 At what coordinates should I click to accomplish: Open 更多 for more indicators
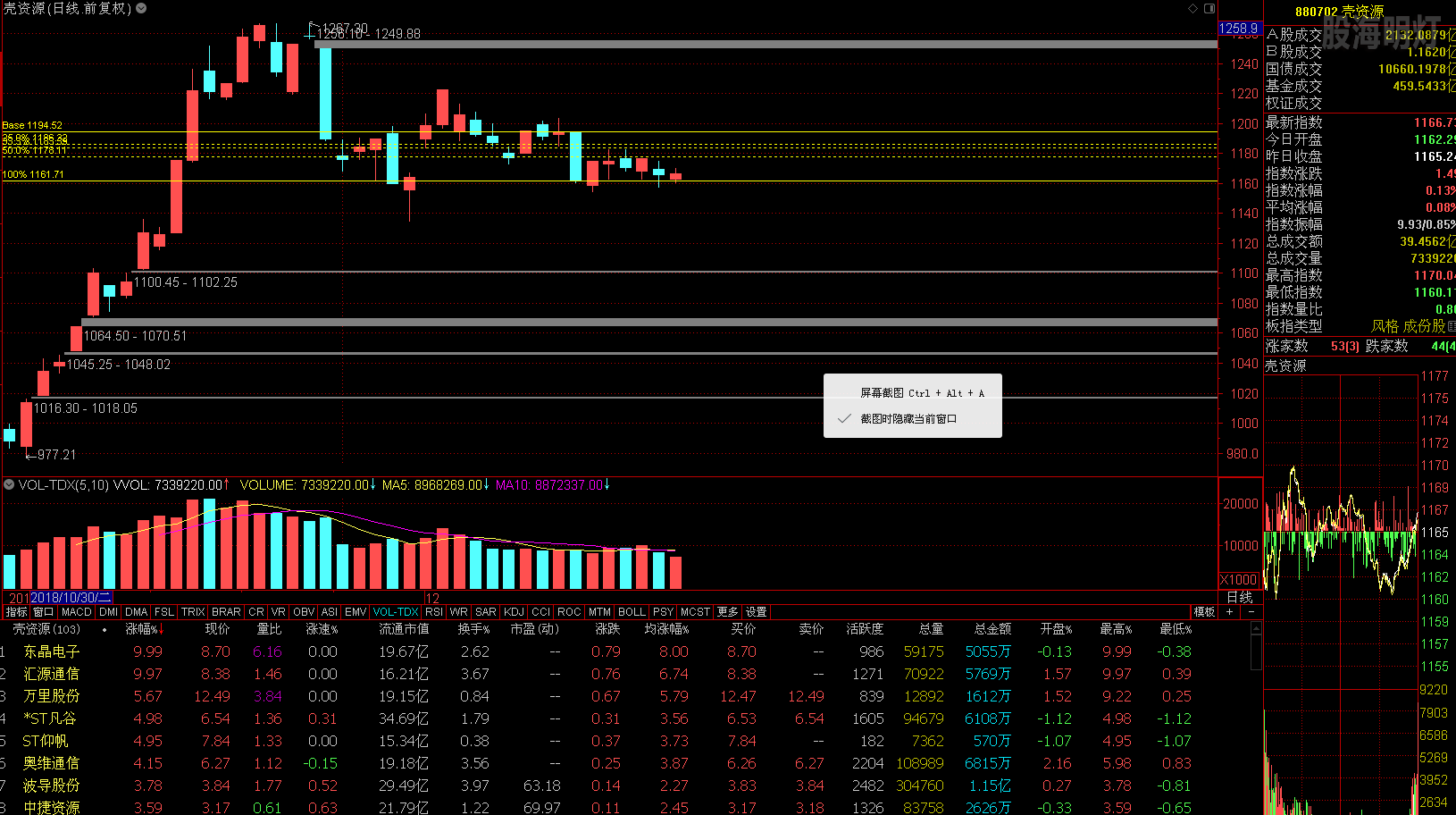point(728,612)
